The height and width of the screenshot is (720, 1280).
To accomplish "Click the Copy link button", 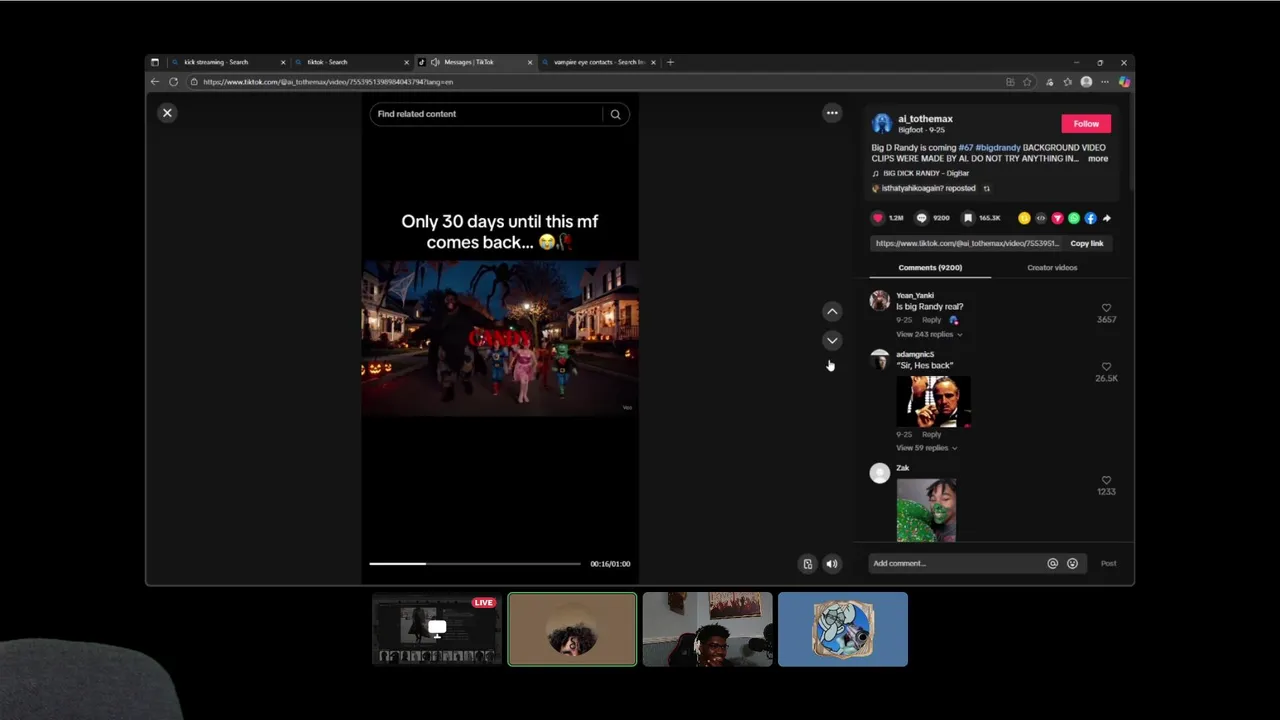I will pos(1087,244).
